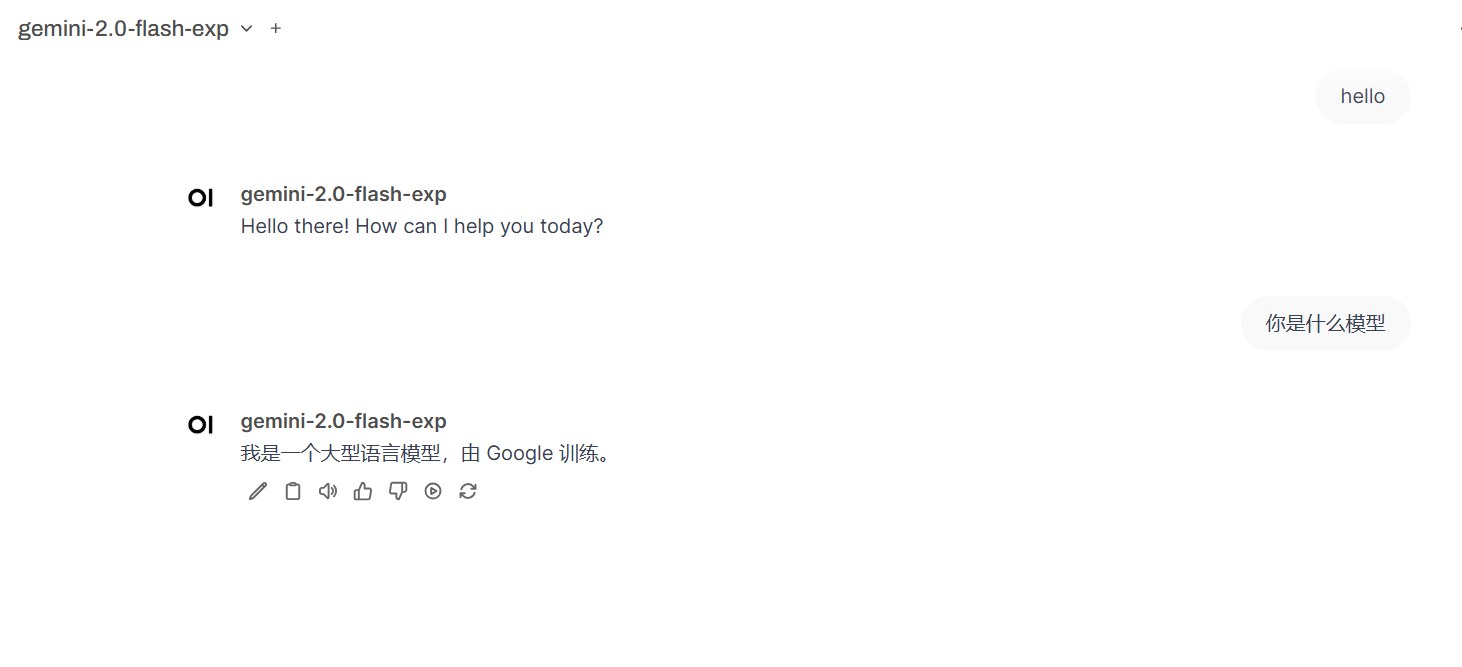The height and width of the screenshot is (667, 1462).
Task: Mark the reply with thumbs down
Action: (x=398, y=491)
